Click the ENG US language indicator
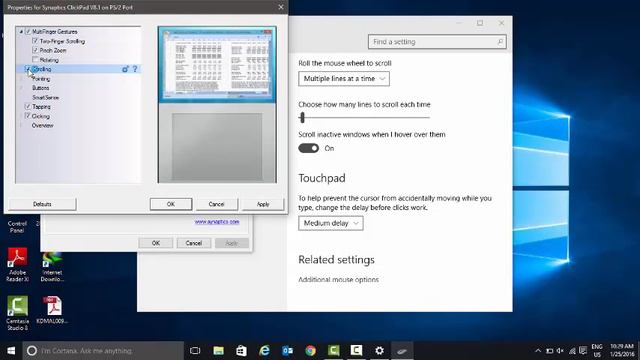 pos(597,351)
